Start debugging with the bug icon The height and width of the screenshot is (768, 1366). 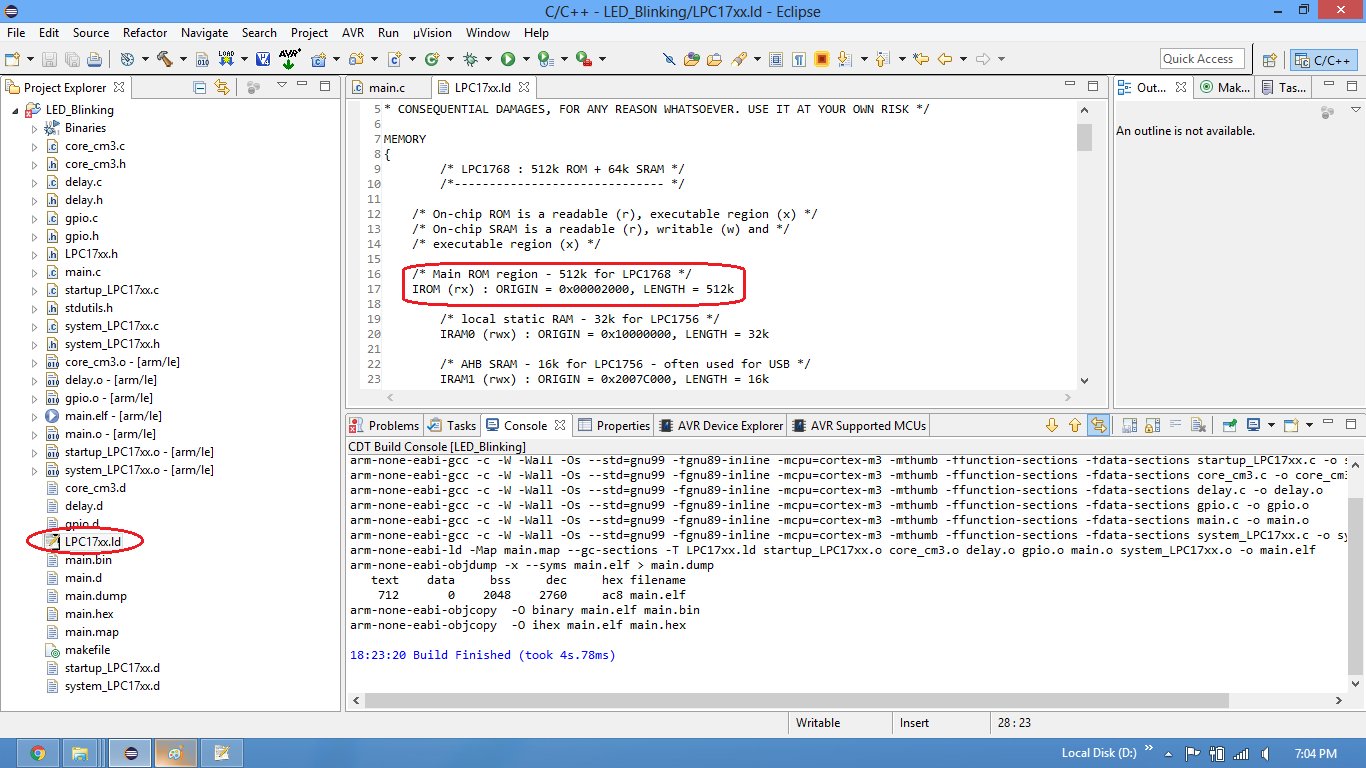click(x=471, y=59)
